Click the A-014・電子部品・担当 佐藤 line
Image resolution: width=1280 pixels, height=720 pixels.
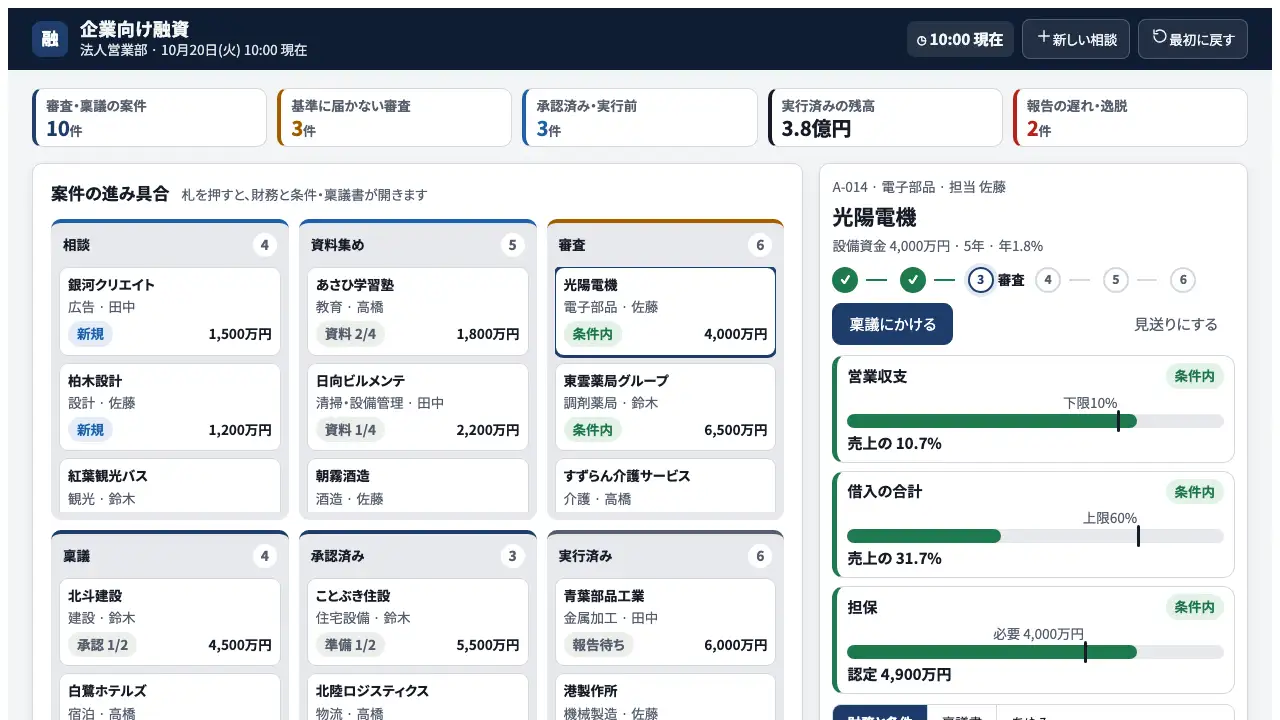[919, 187]
